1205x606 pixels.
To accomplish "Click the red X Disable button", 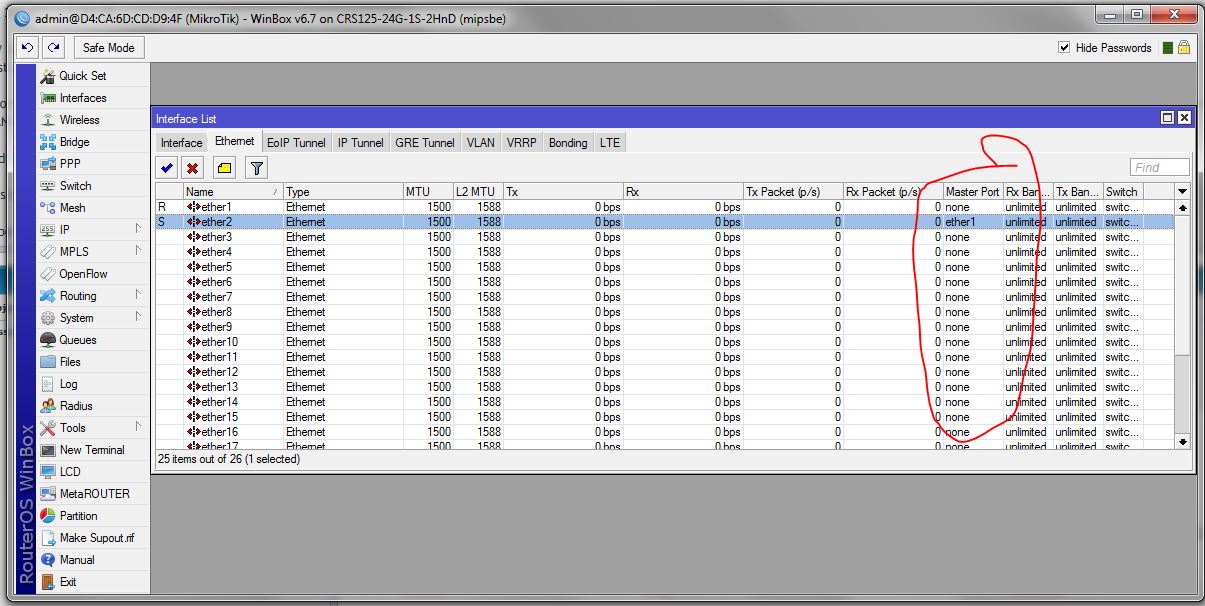I will (192, 168).
